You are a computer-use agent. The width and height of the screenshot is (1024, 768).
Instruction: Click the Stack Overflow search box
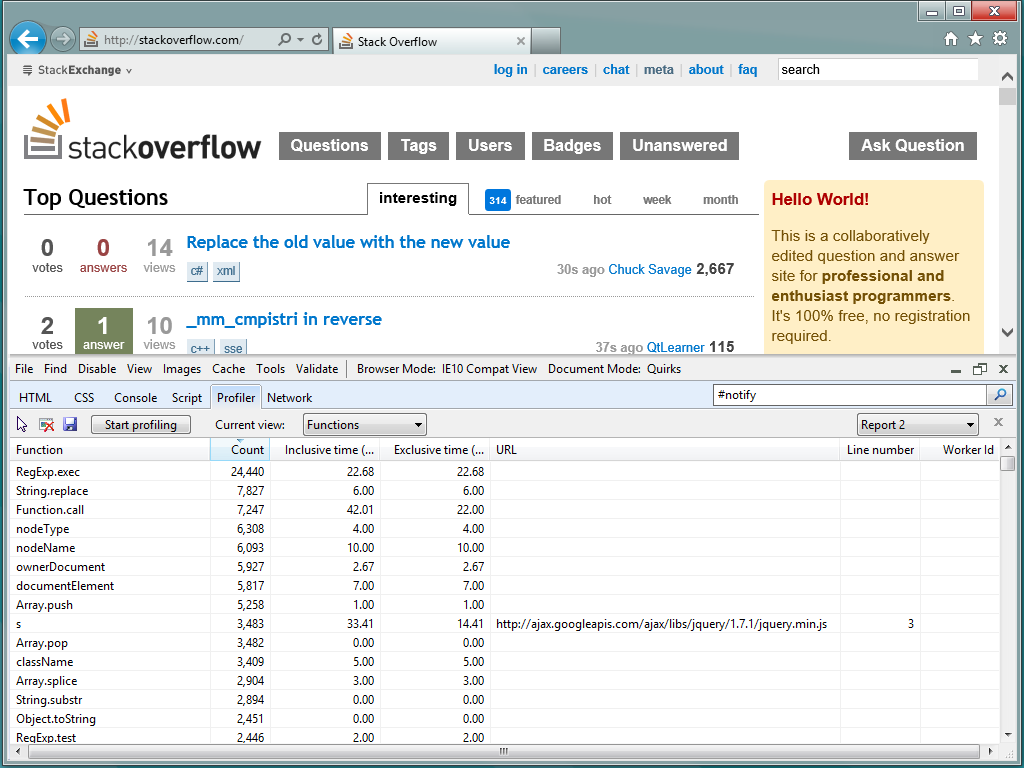pyautogui.click(x=878, y=70)
